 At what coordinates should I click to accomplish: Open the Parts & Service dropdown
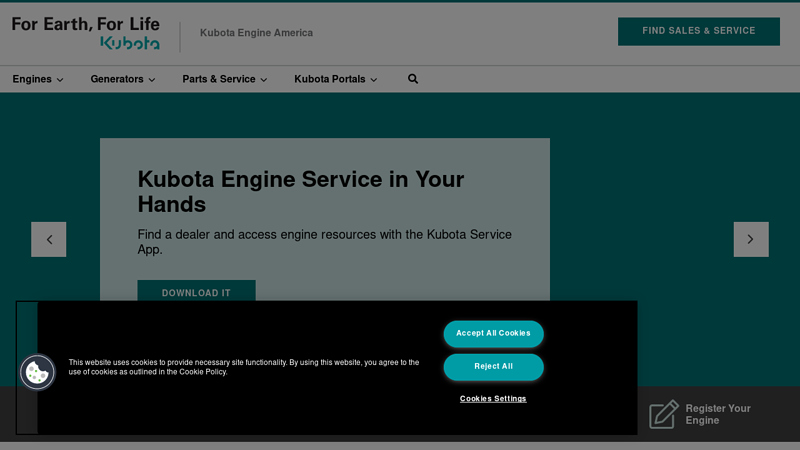(x=224, y=79)
